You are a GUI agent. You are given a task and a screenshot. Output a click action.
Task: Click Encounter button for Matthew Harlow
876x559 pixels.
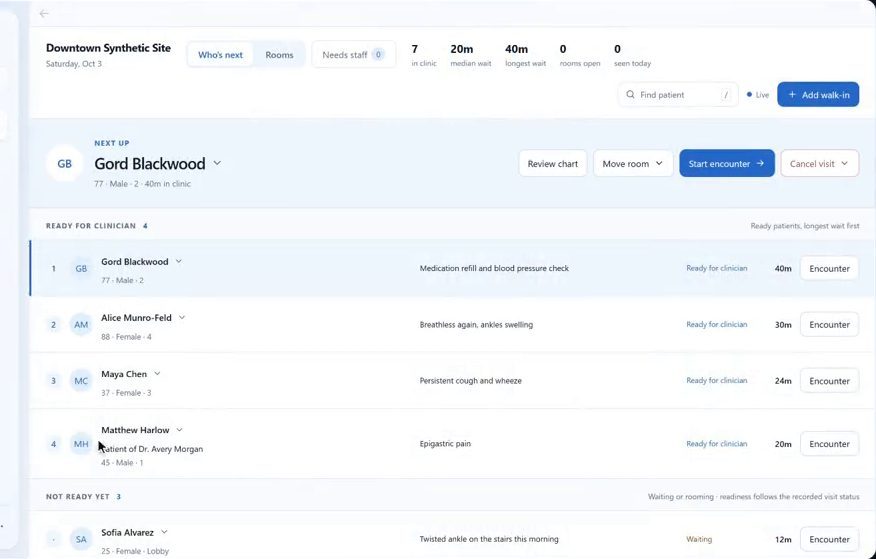click(829, 444)
